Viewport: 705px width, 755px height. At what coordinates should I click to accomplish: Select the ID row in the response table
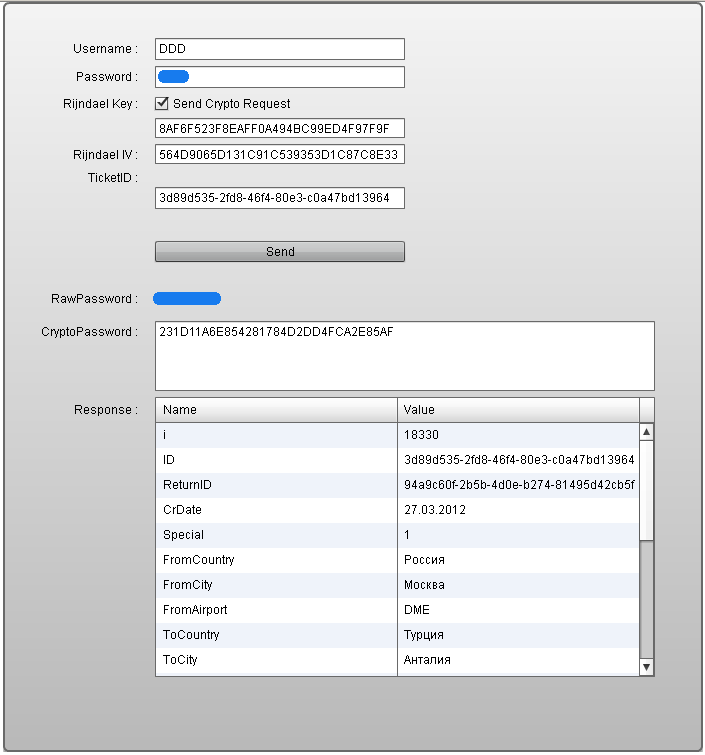pyautogui.click(x=398, y=460)
